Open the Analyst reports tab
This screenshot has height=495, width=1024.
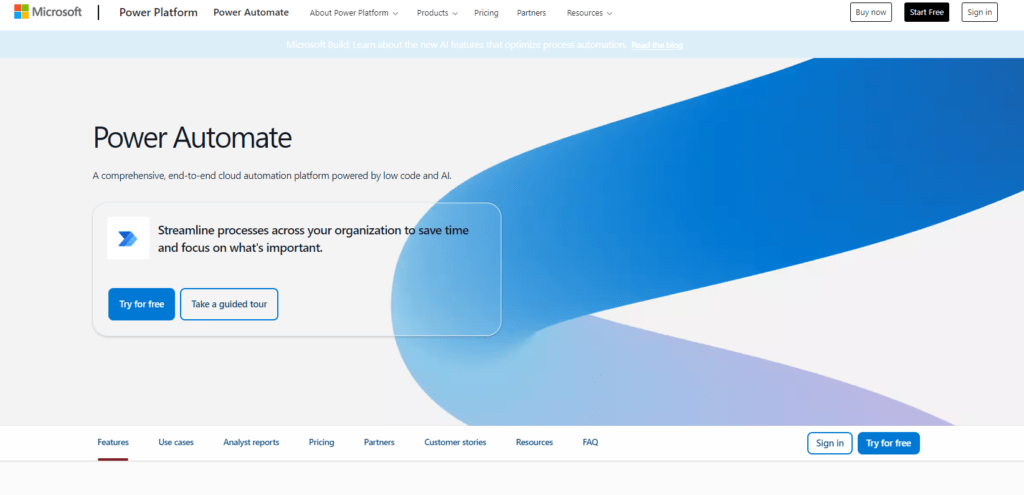251,442
